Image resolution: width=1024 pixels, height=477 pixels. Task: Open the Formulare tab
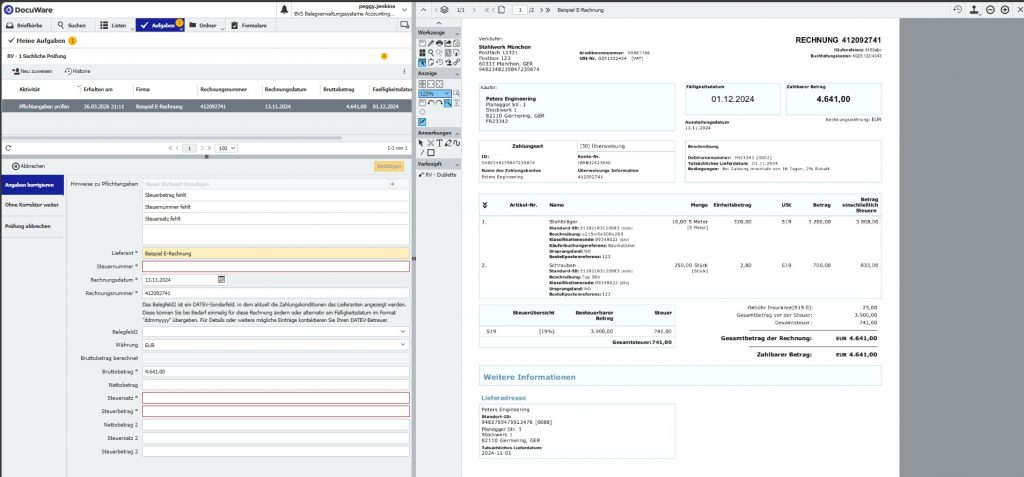coord(249,25)
